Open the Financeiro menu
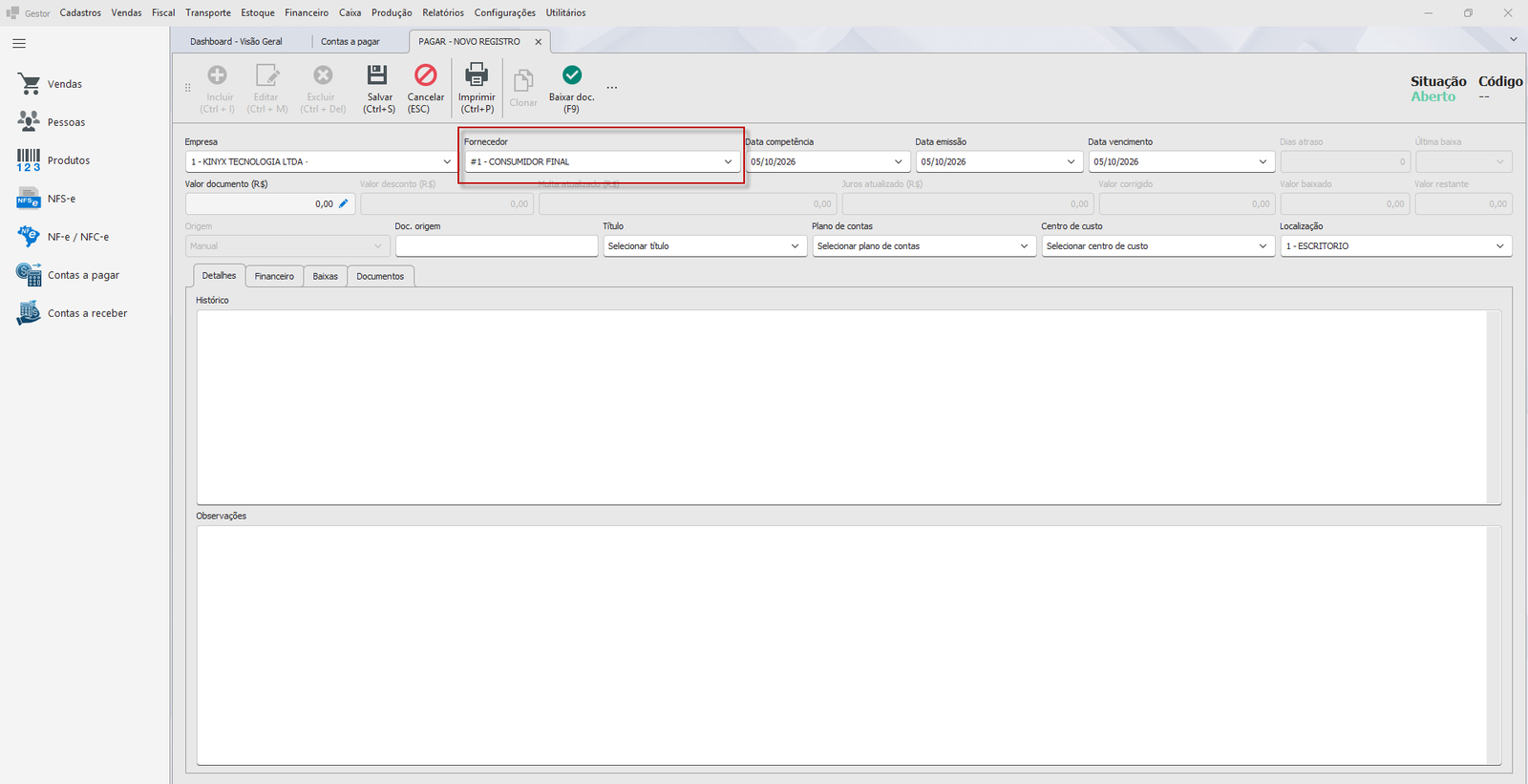This screenshot has width=1528, height=784. 307,12
